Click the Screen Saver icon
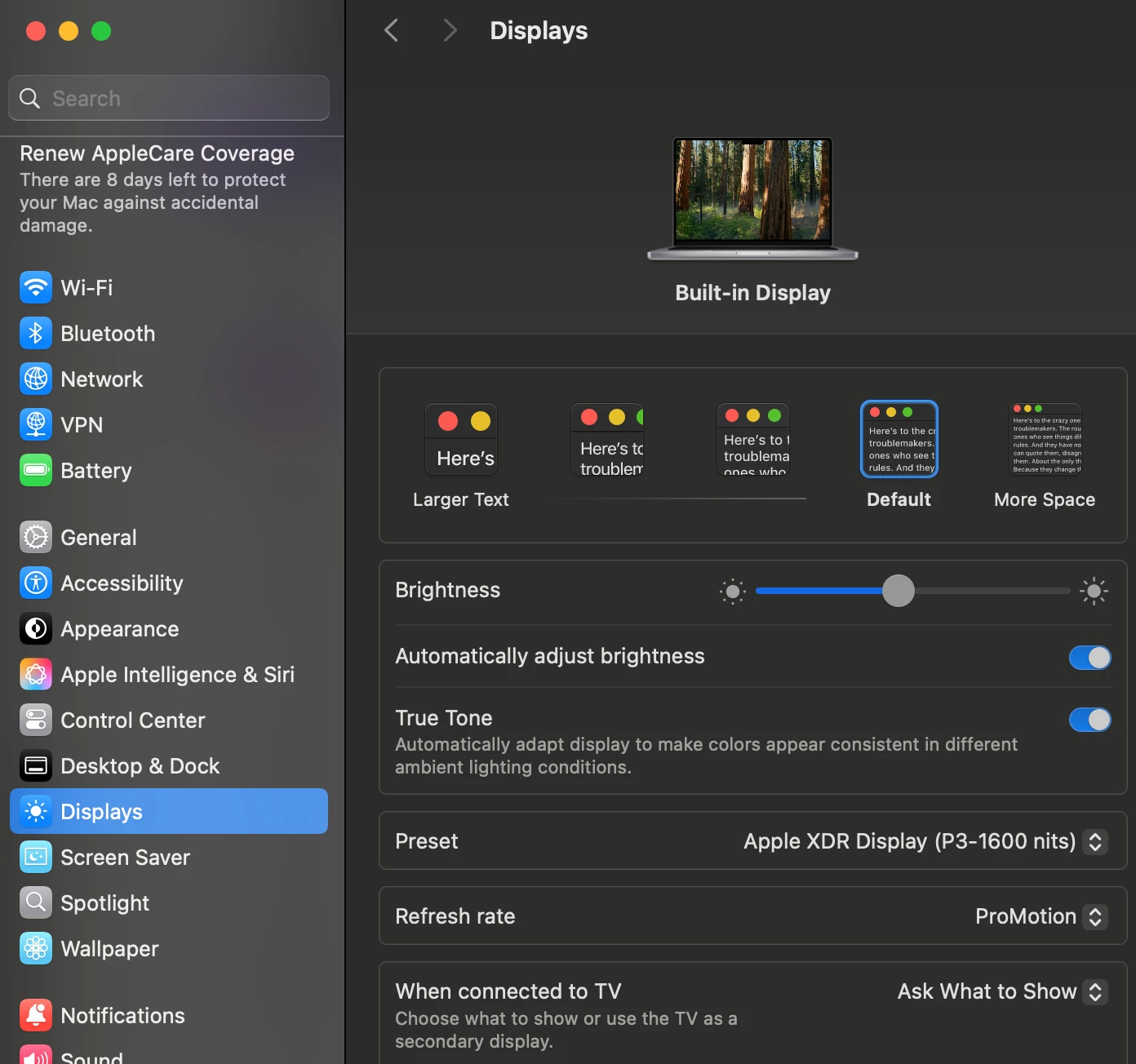 (36, 857)
